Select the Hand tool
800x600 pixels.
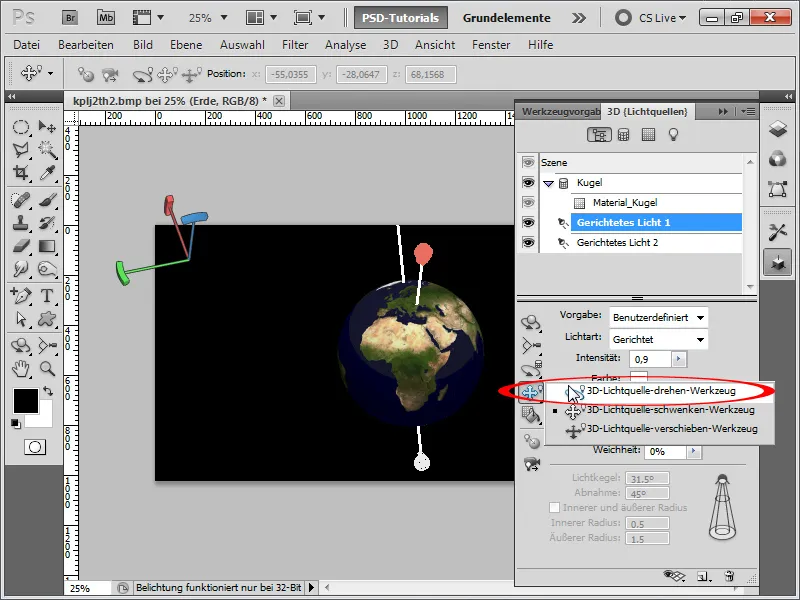tap(20, 368)
